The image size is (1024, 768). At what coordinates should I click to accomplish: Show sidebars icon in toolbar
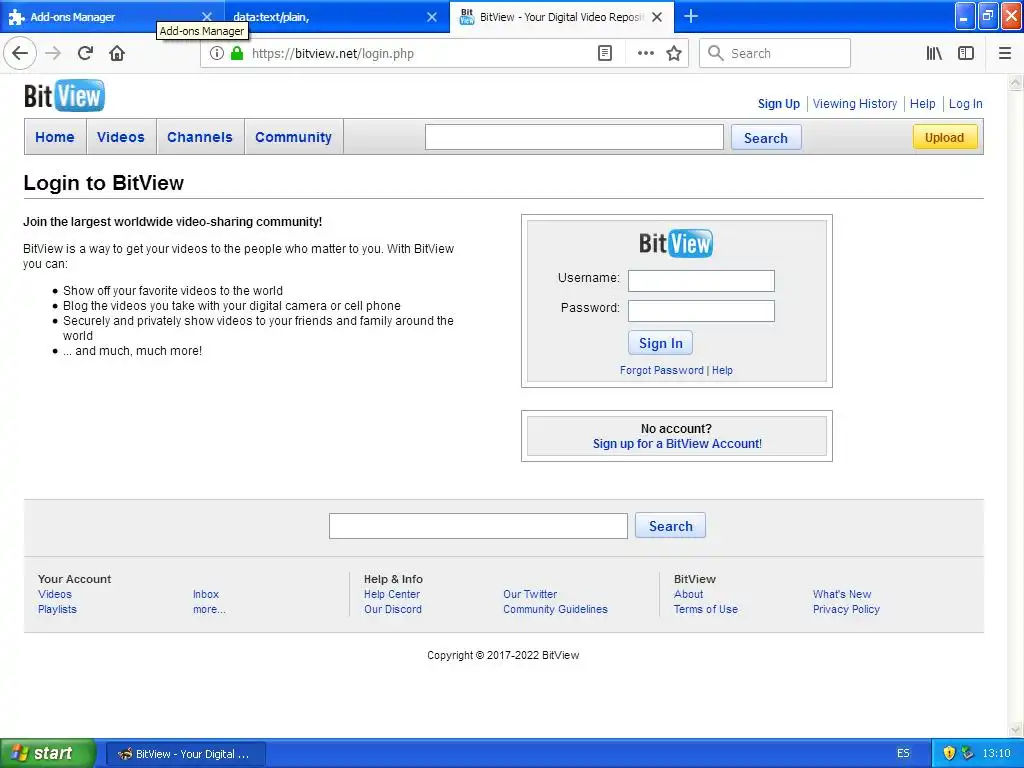966,54
